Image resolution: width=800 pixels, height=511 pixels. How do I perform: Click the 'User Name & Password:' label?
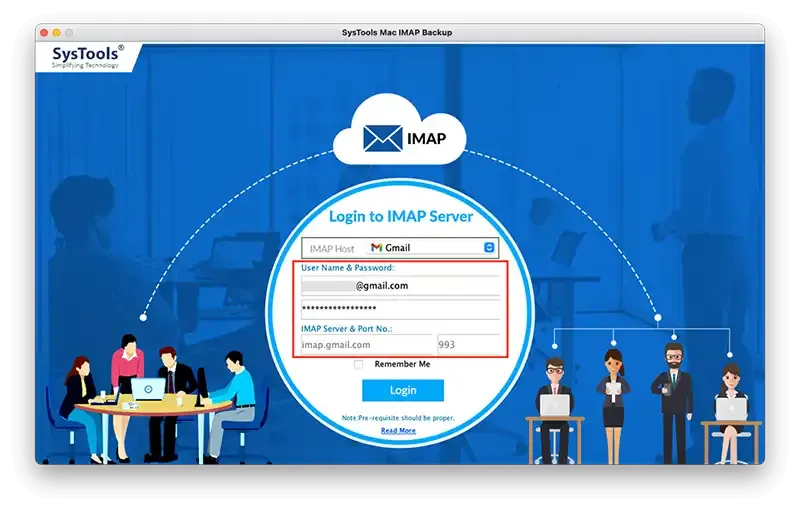(x=347, y=268)
